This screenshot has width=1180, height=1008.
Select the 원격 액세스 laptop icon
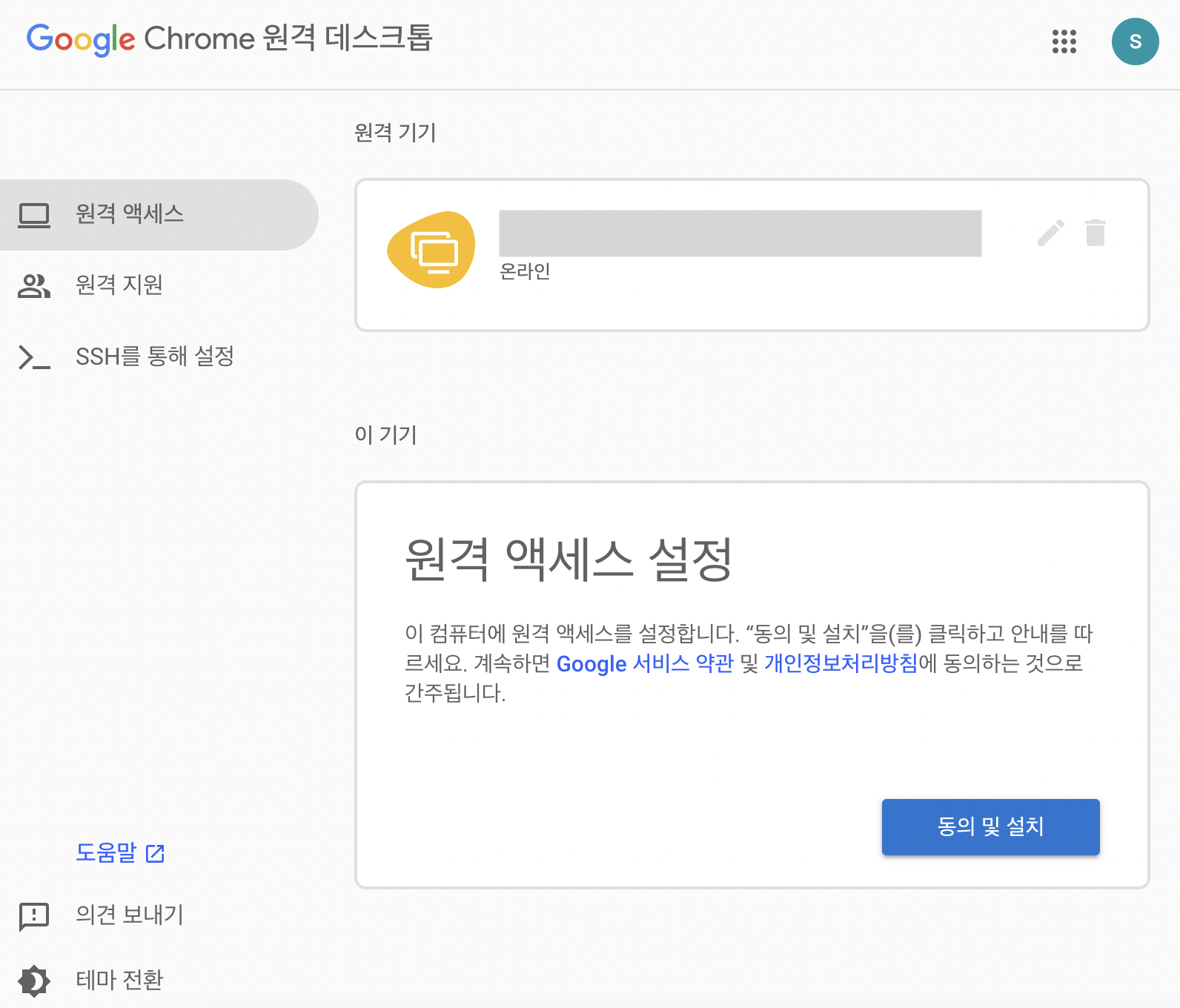pos(34,215)
